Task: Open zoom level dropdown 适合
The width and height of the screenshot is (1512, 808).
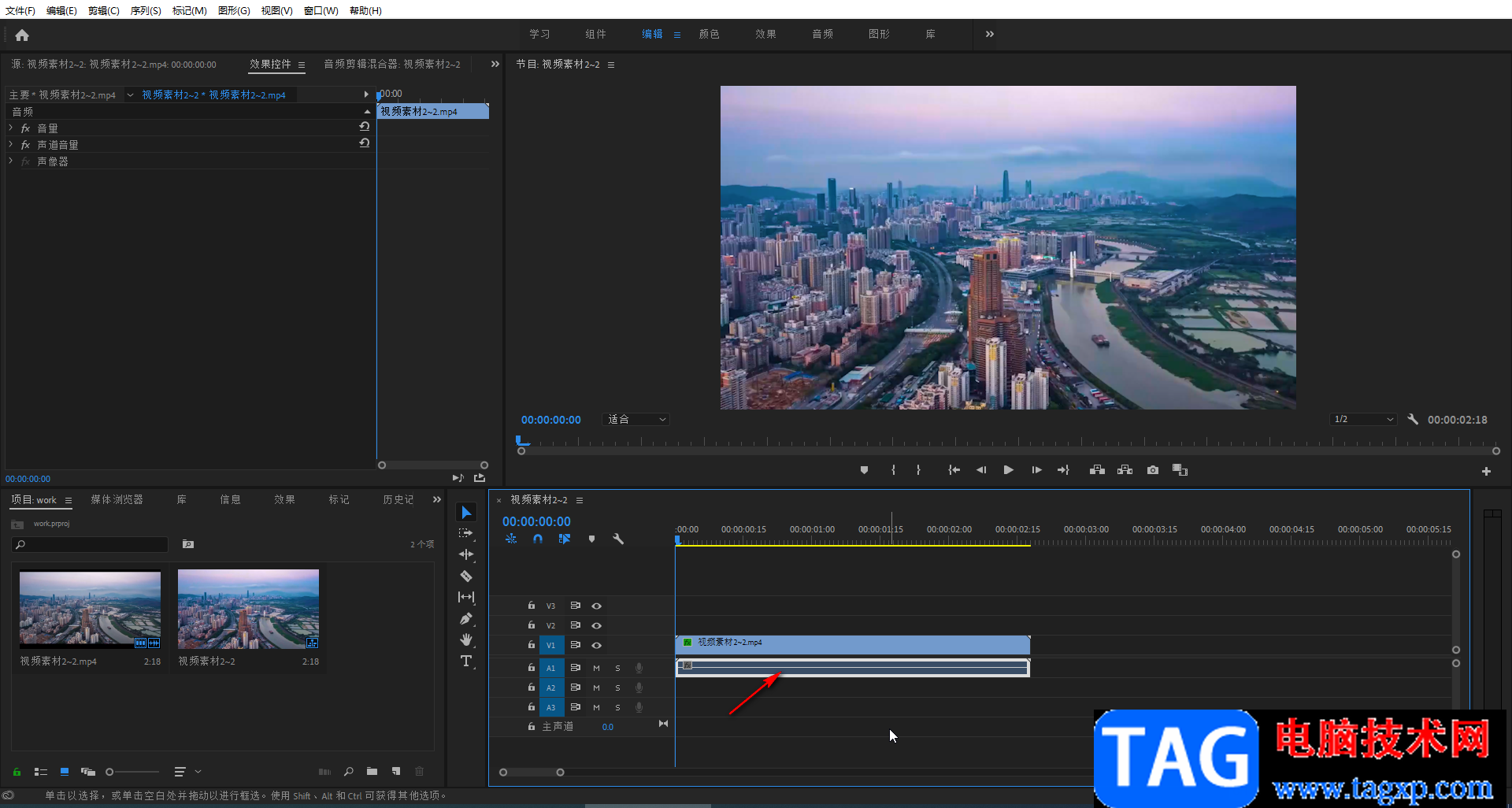Action: click(636, 420)
